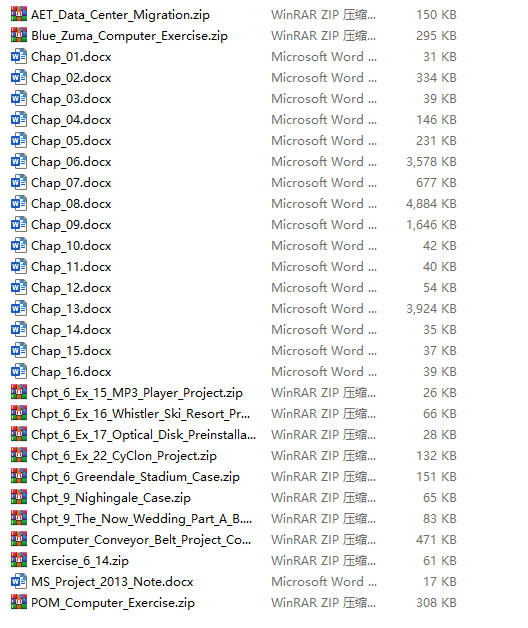Click the Word icon beside Chap_08.docx
This screenshot has width=528, height=628.
pyautogui.click(x=19, y=203)
